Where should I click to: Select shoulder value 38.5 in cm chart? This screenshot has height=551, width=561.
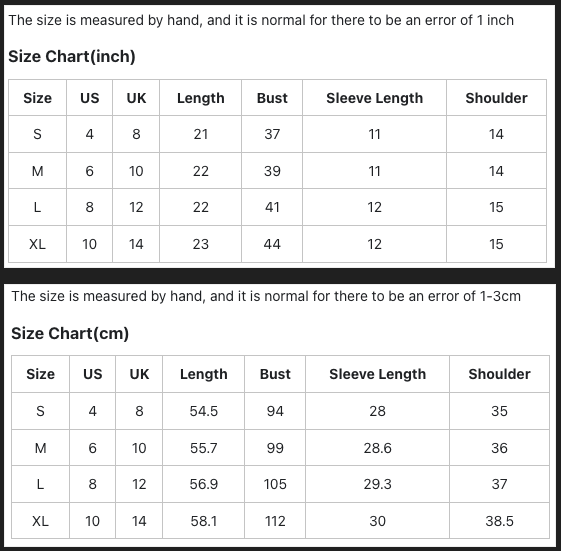pyautogui.click(x=499, y=521)
